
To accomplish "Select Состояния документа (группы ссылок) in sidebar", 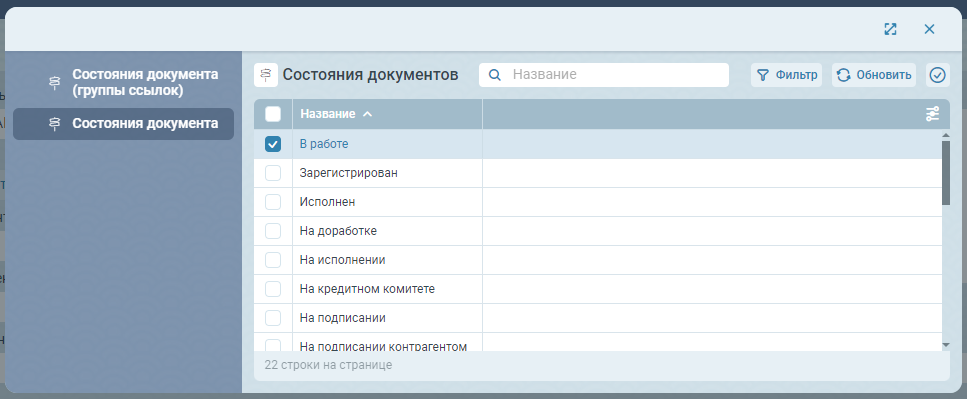I will [123, 83].
